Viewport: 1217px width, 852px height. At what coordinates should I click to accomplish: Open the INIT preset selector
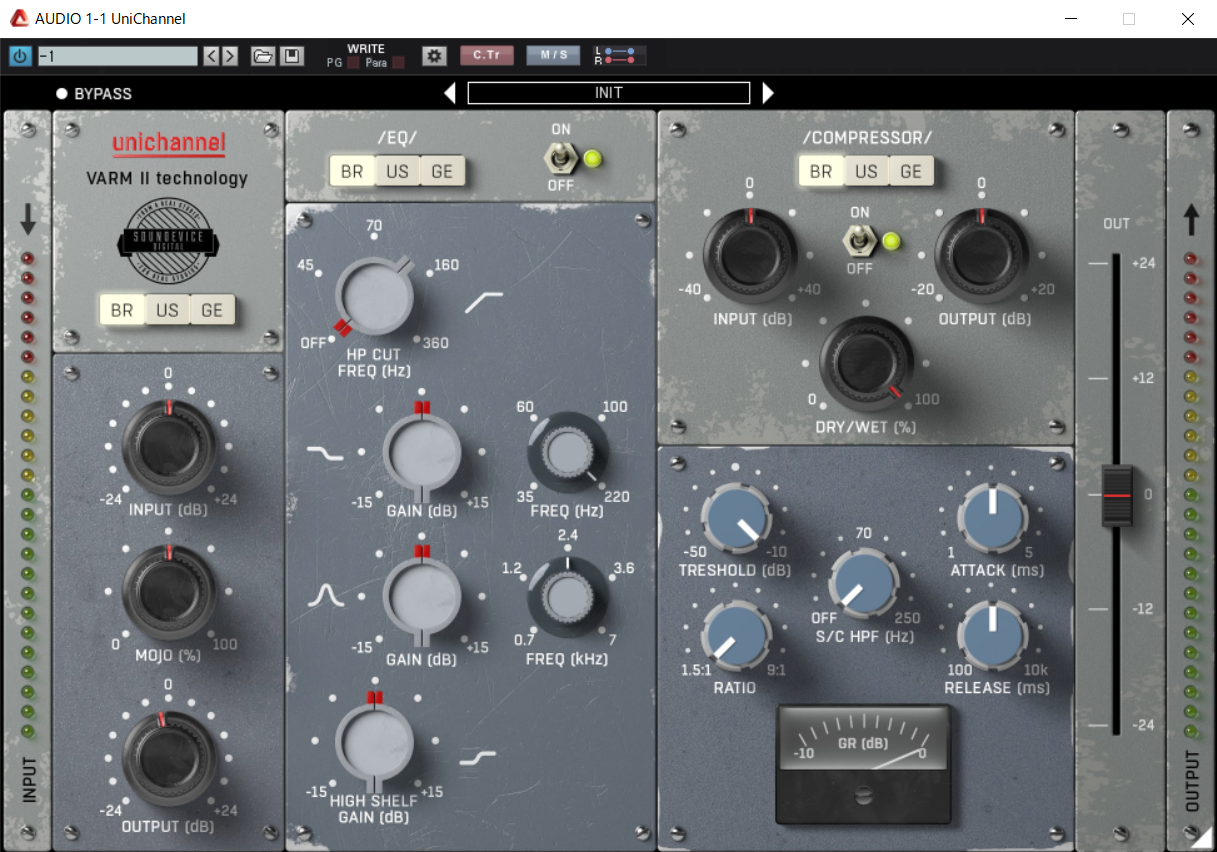(x=609, y=93)
